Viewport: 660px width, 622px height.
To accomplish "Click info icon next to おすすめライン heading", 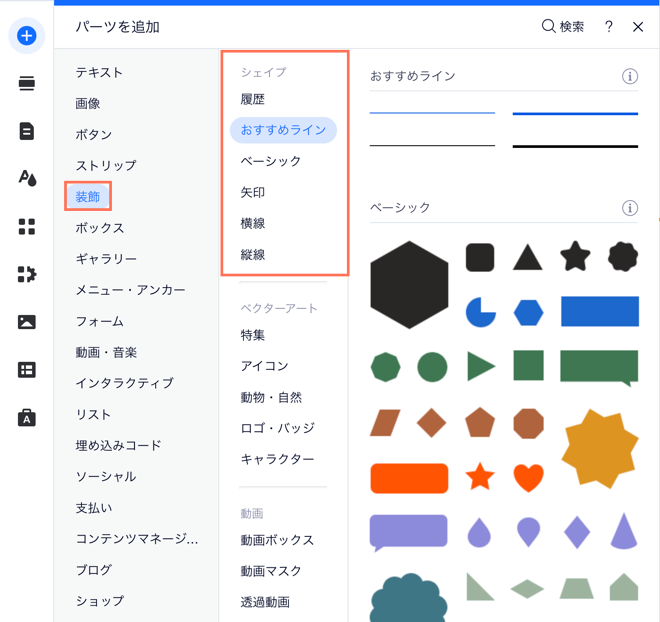I will [630, 76].
